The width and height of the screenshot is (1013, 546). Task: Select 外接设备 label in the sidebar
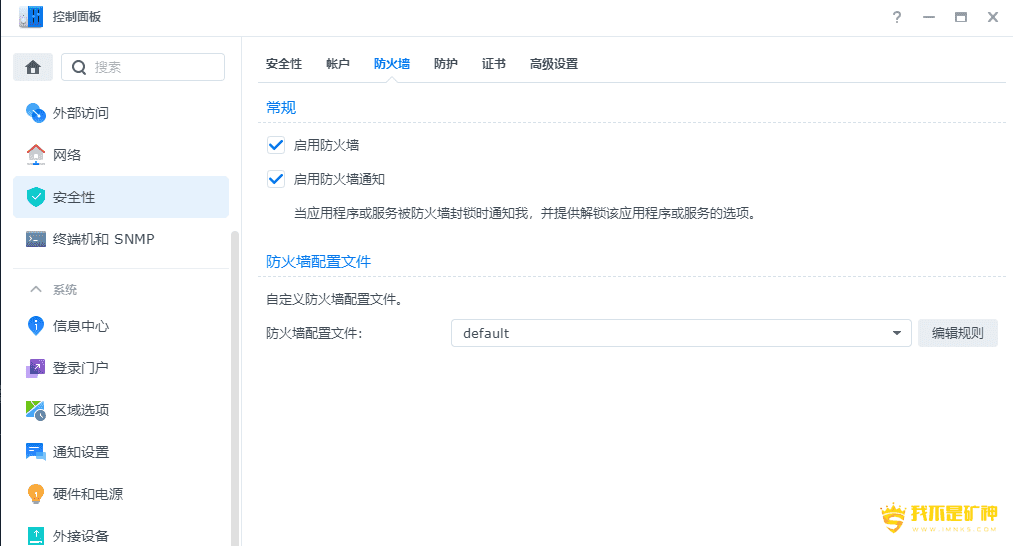point(81,536)
